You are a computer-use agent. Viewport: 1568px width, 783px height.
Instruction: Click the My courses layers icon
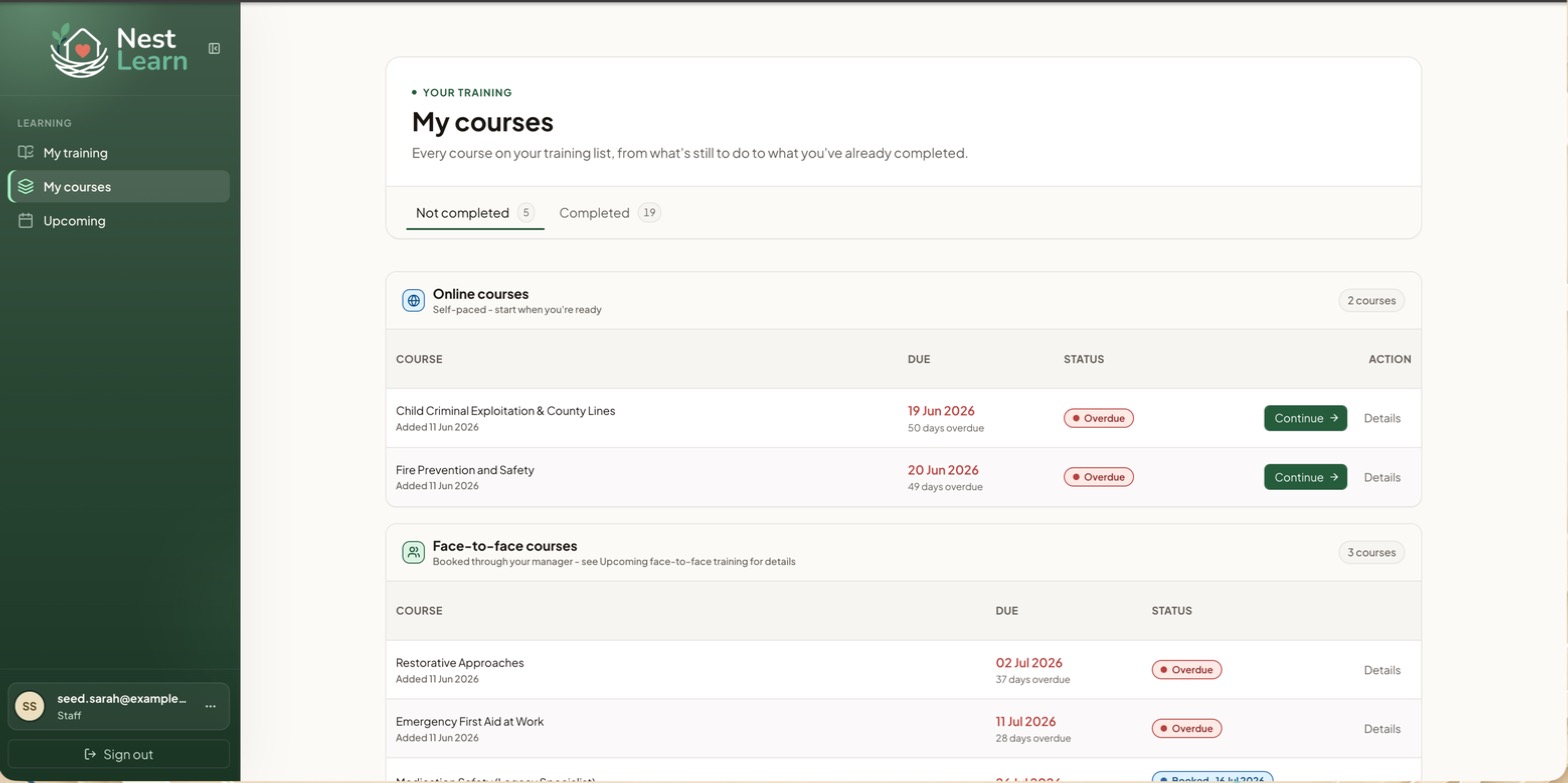tap(26, 187)
